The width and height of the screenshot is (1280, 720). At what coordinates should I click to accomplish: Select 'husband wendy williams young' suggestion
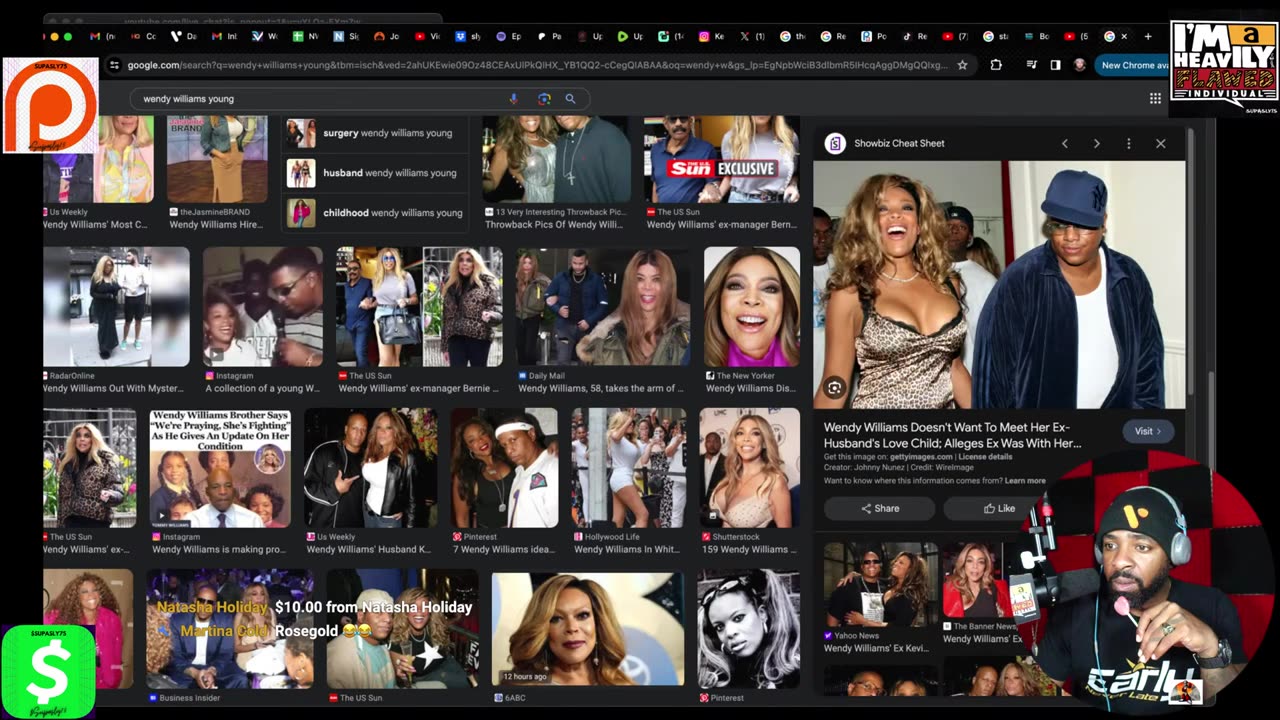pos(375,173)
